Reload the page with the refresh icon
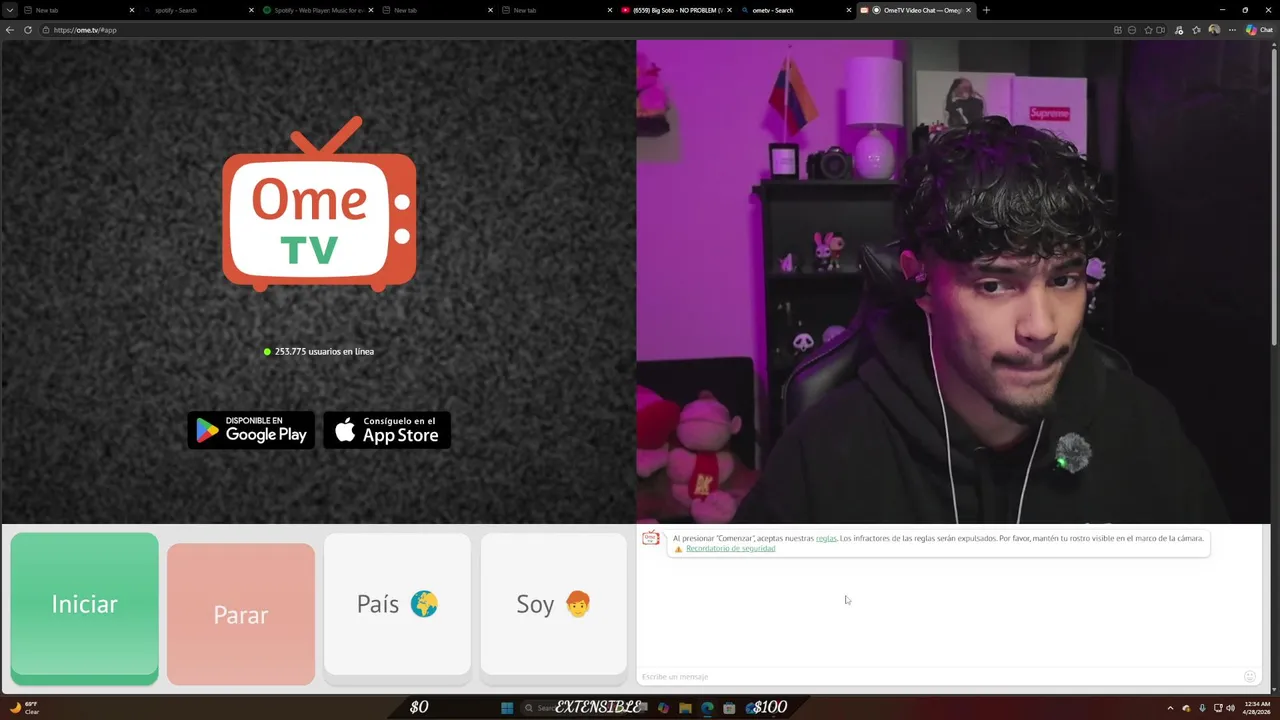Screen dimensions: 1280x720 click(x=27, y=30)
